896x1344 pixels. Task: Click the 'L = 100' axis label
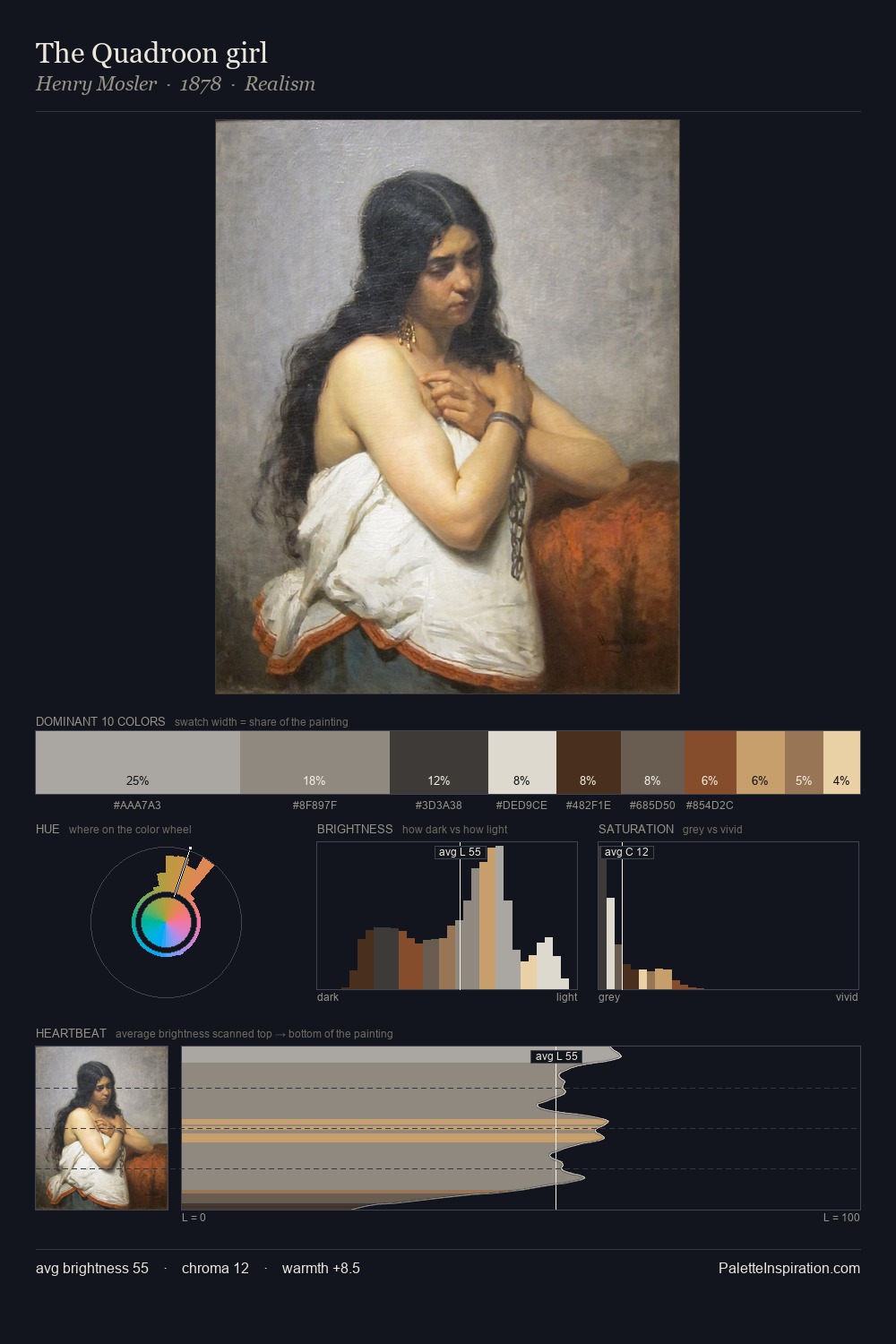(841, 1218)
